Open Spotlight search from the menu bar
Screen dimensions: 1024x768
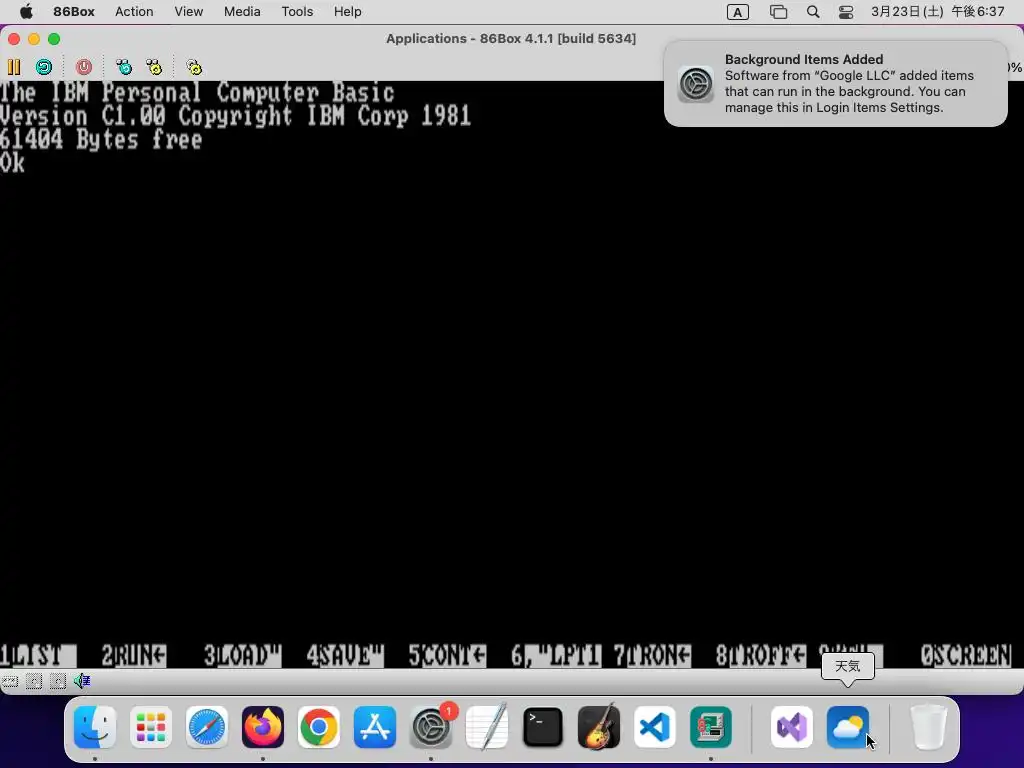(813, 12)
